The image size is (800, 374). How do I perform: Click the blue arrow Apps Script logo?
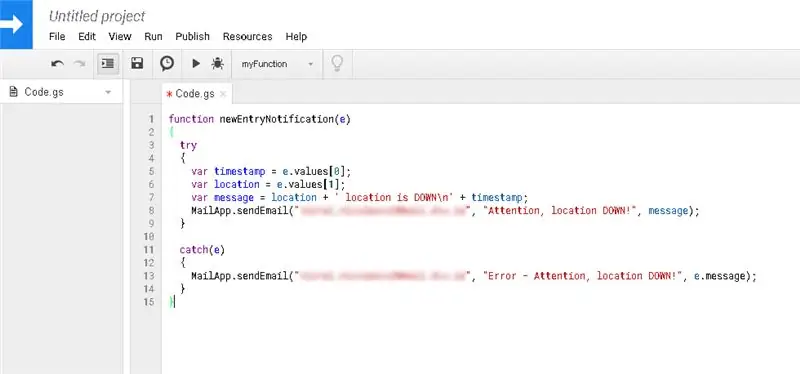tap(16, 24)
